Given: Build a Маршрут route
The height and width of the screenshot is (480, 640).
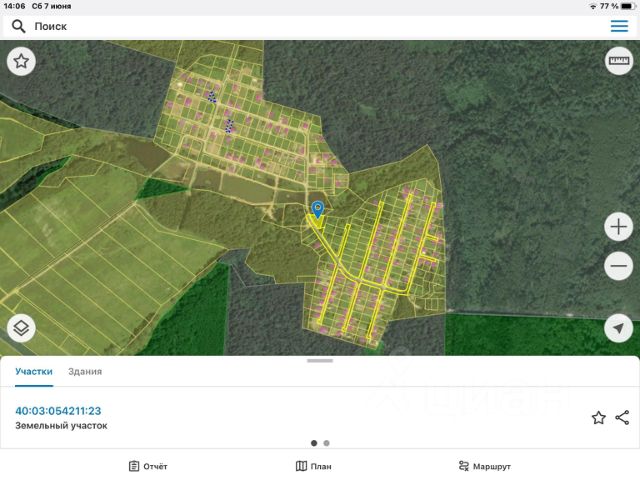Looking at the screenshot, I should [x=484, y=466].
